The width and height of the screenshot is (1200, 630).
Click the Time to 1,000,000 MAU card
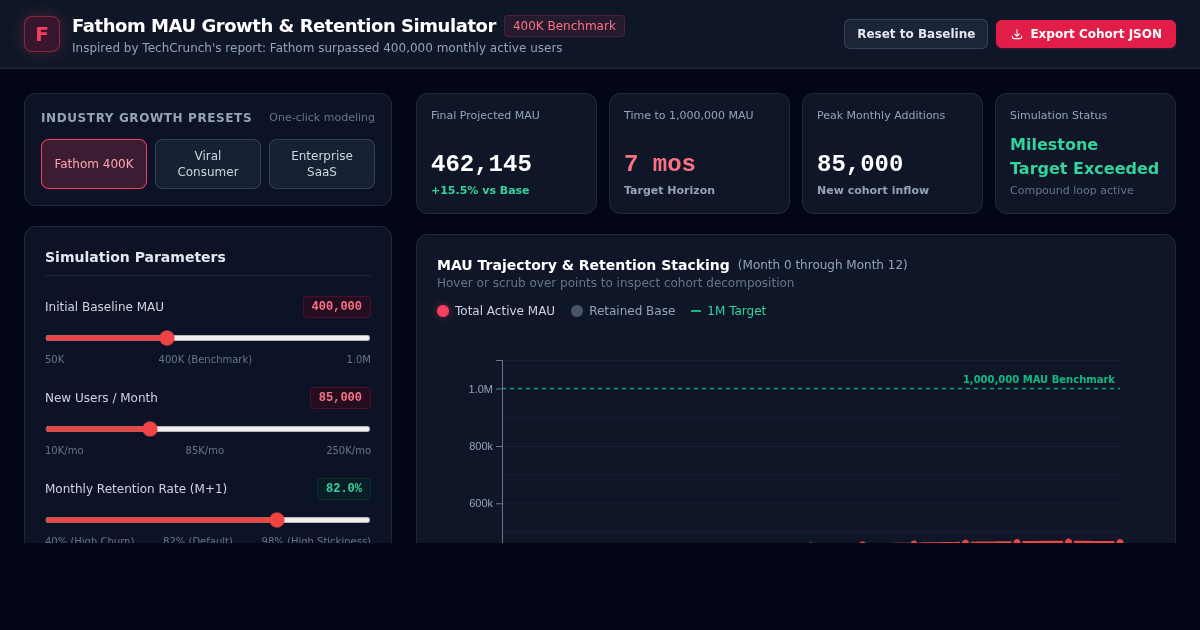[699, 153]
